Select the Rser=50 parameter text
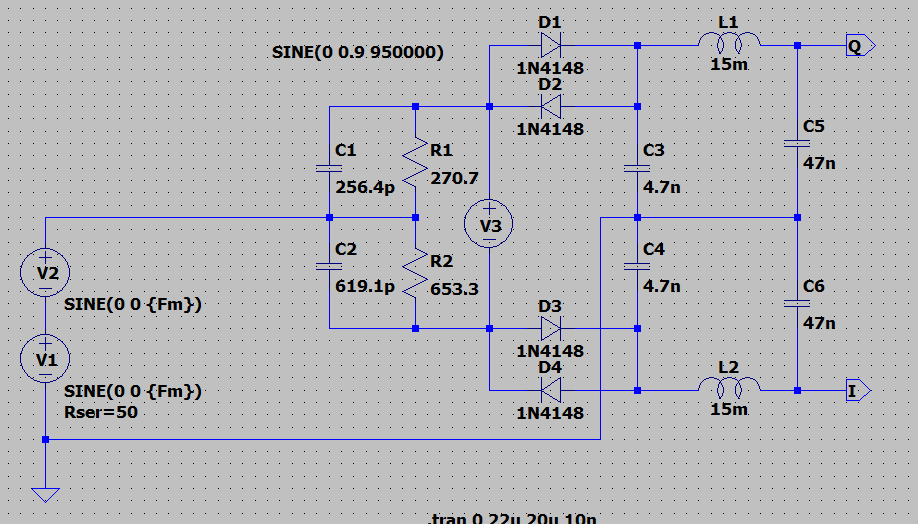Viewport: 918px width, 524px height. click(102, 411)
